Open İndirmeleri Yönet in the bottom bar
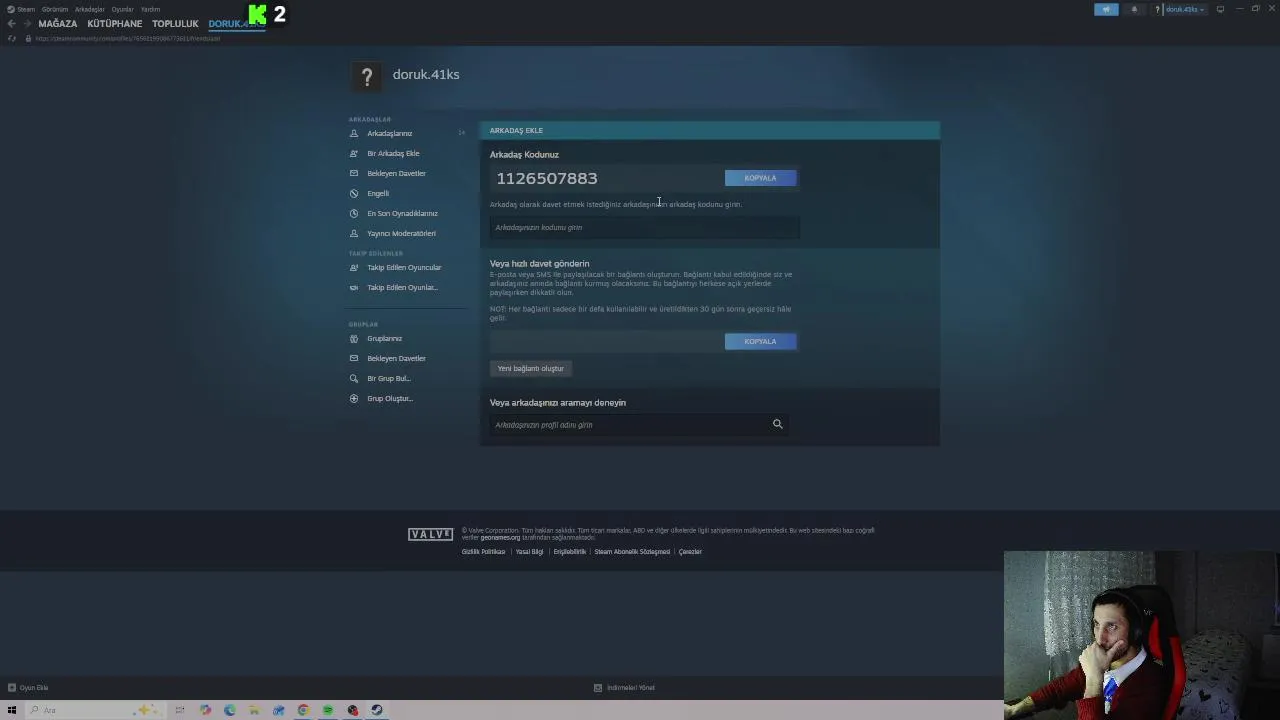 (x=624, y=687)
